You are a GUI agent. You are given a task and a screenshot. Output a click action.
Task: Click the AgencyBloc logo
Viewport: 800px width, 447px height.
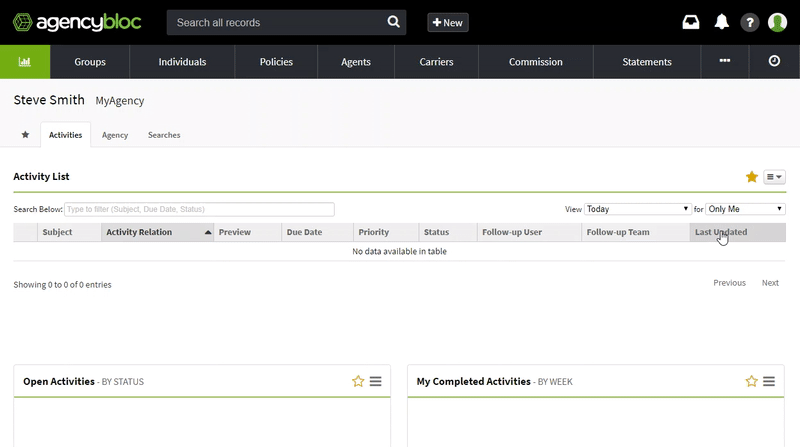pyautogui.click(x=77, y=22)
